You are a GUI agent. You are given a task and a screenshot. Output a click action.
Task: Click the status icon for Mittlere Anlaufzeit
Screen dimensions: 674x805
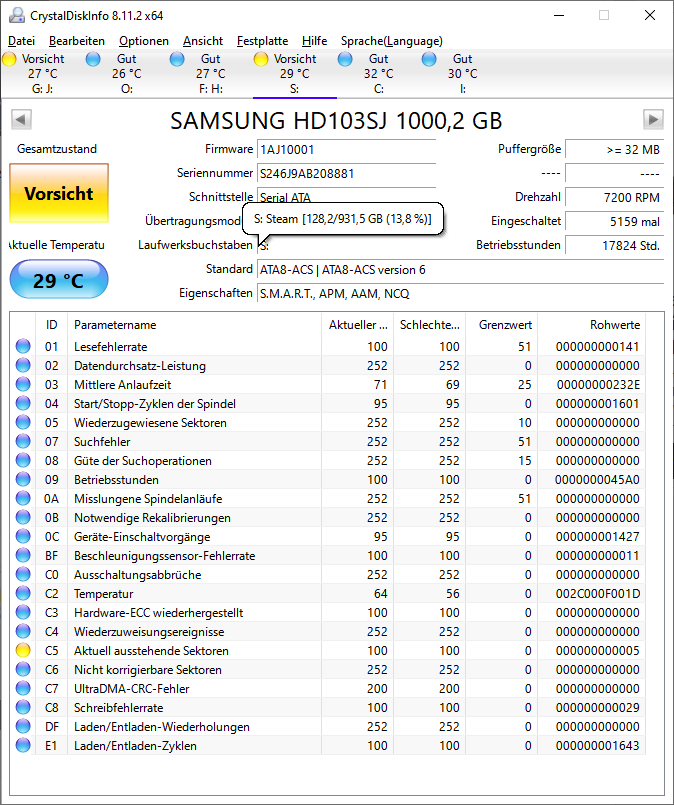(x=23, y=385)
